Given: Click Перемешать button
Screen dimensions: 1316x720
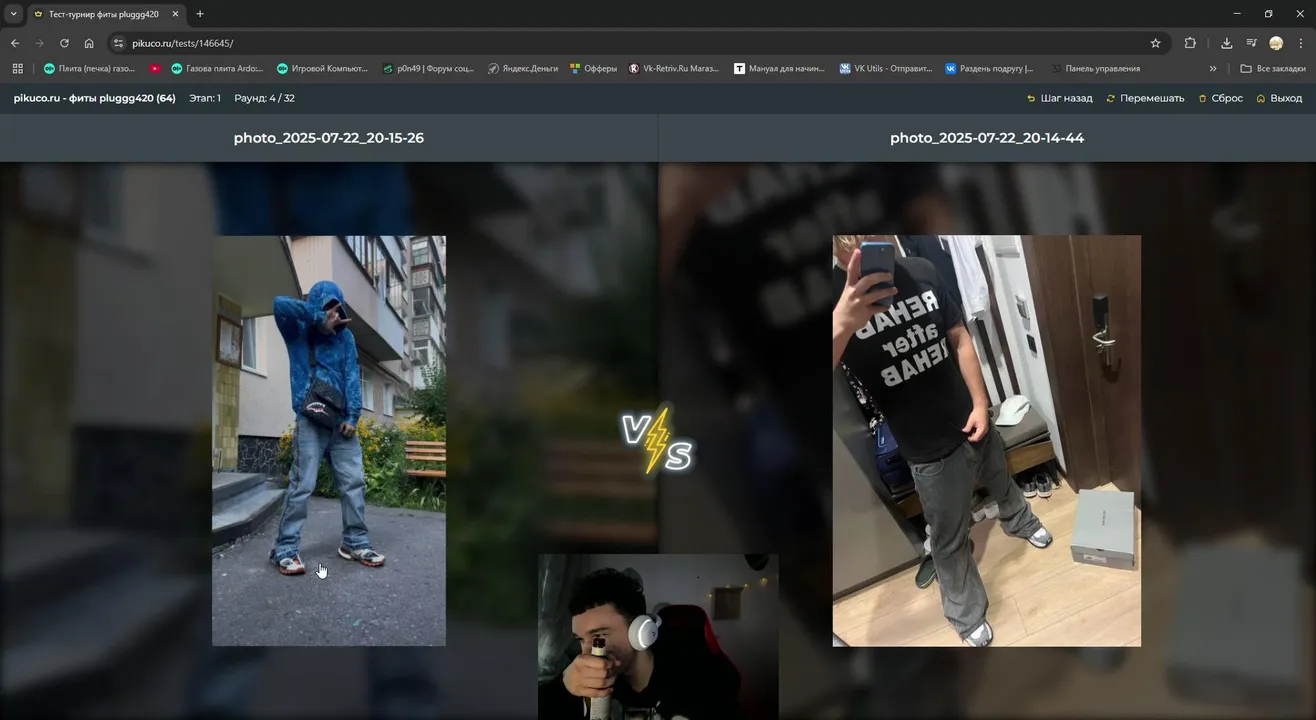Looking at the screenshot, I should 1145,98.
